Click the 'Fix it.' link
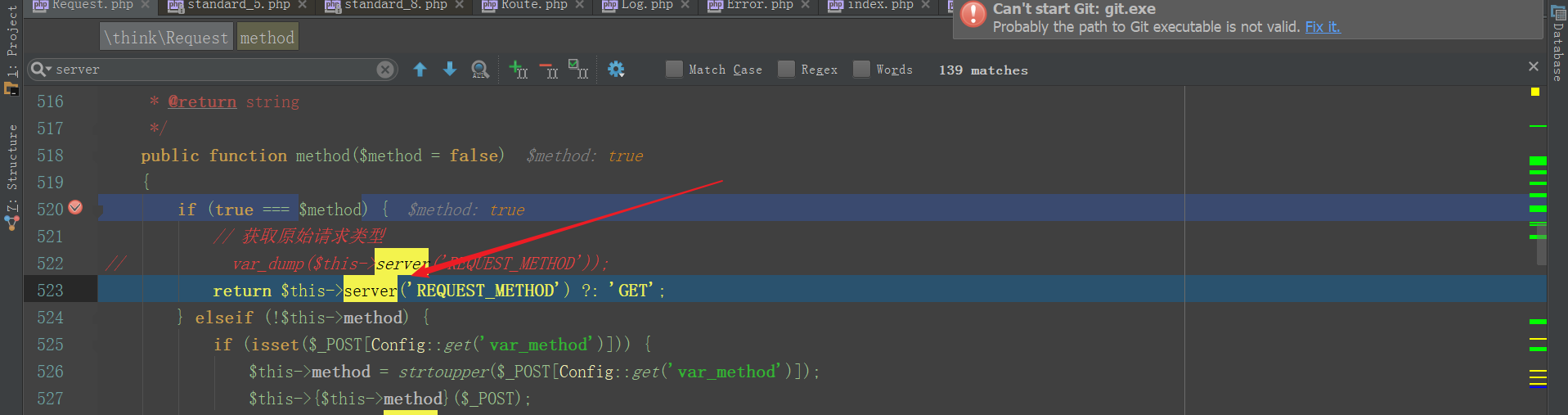1568x415 pixels. 1323,27
